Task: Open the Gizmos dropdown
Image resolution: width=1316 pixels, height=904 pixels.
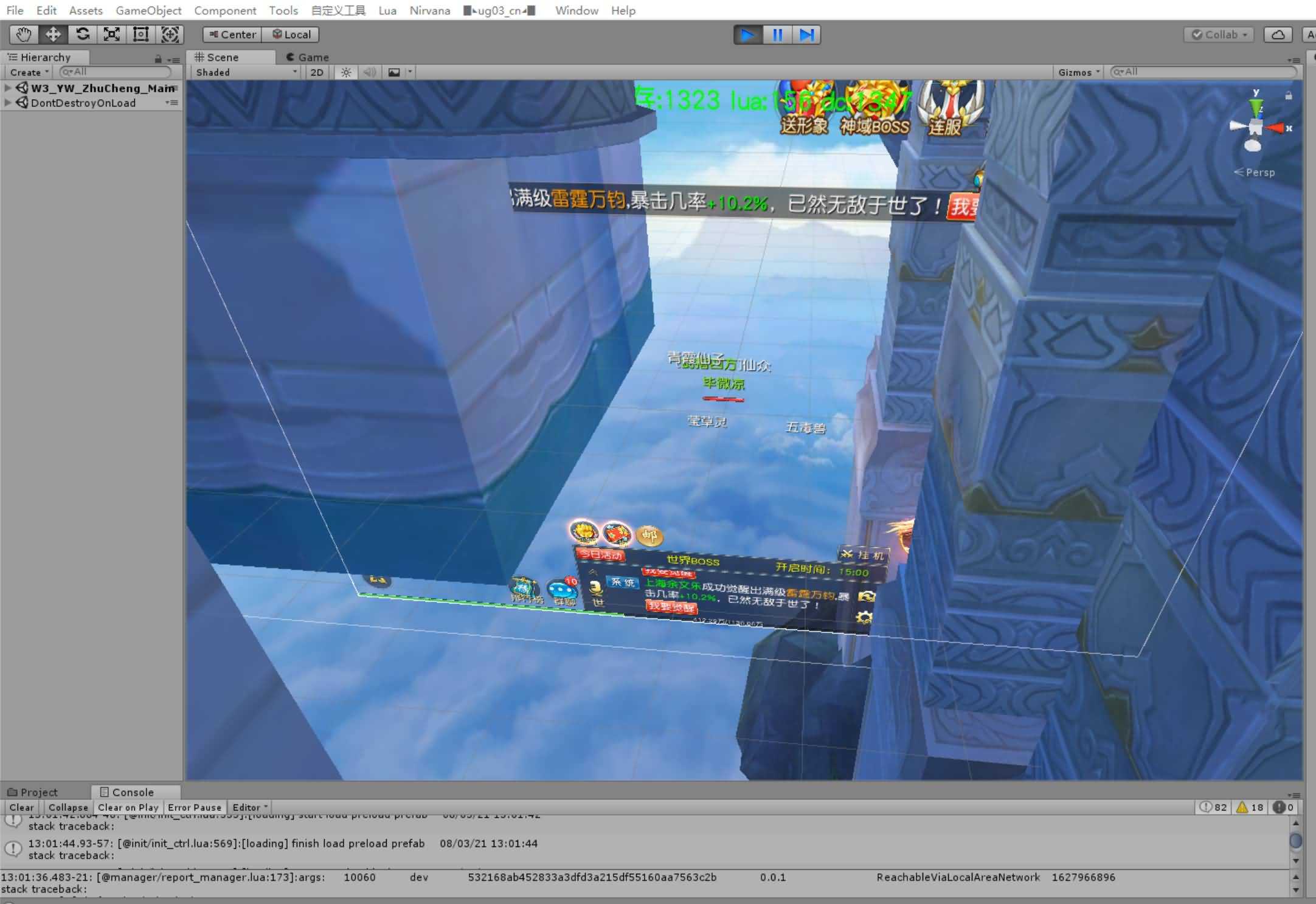Action: 1079,72
